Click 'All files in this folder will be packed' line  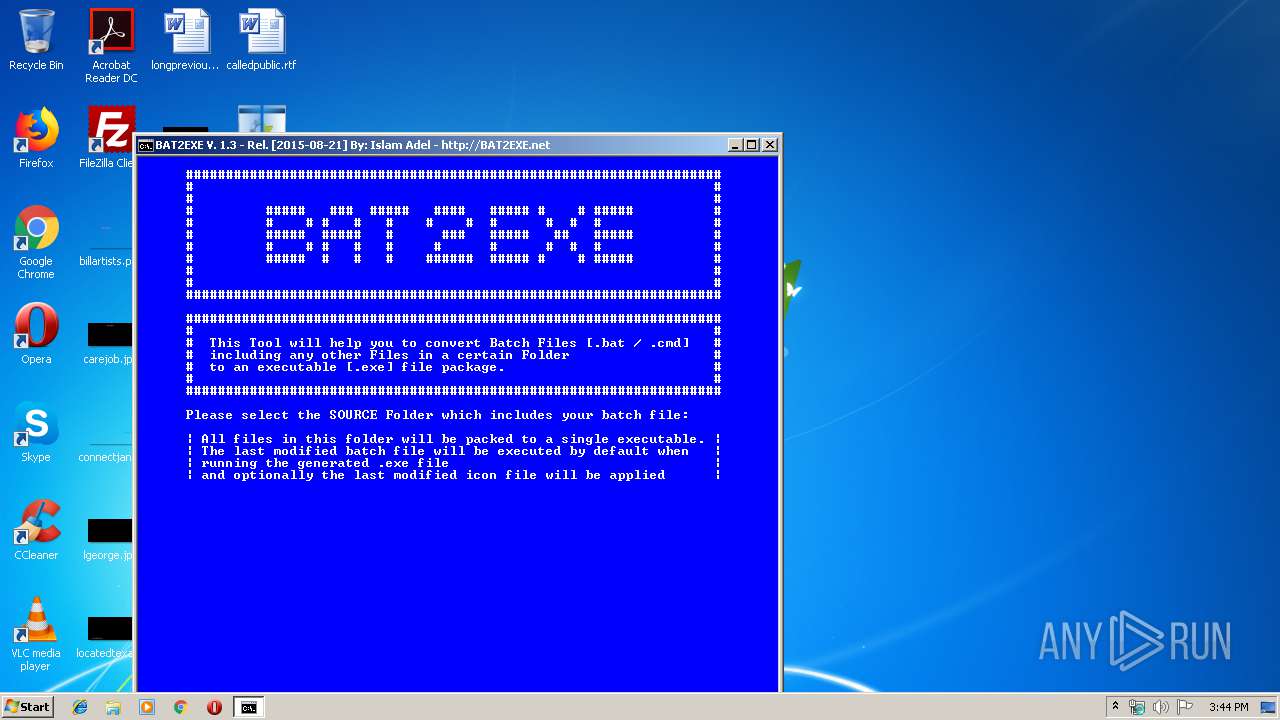coord(453,439)
